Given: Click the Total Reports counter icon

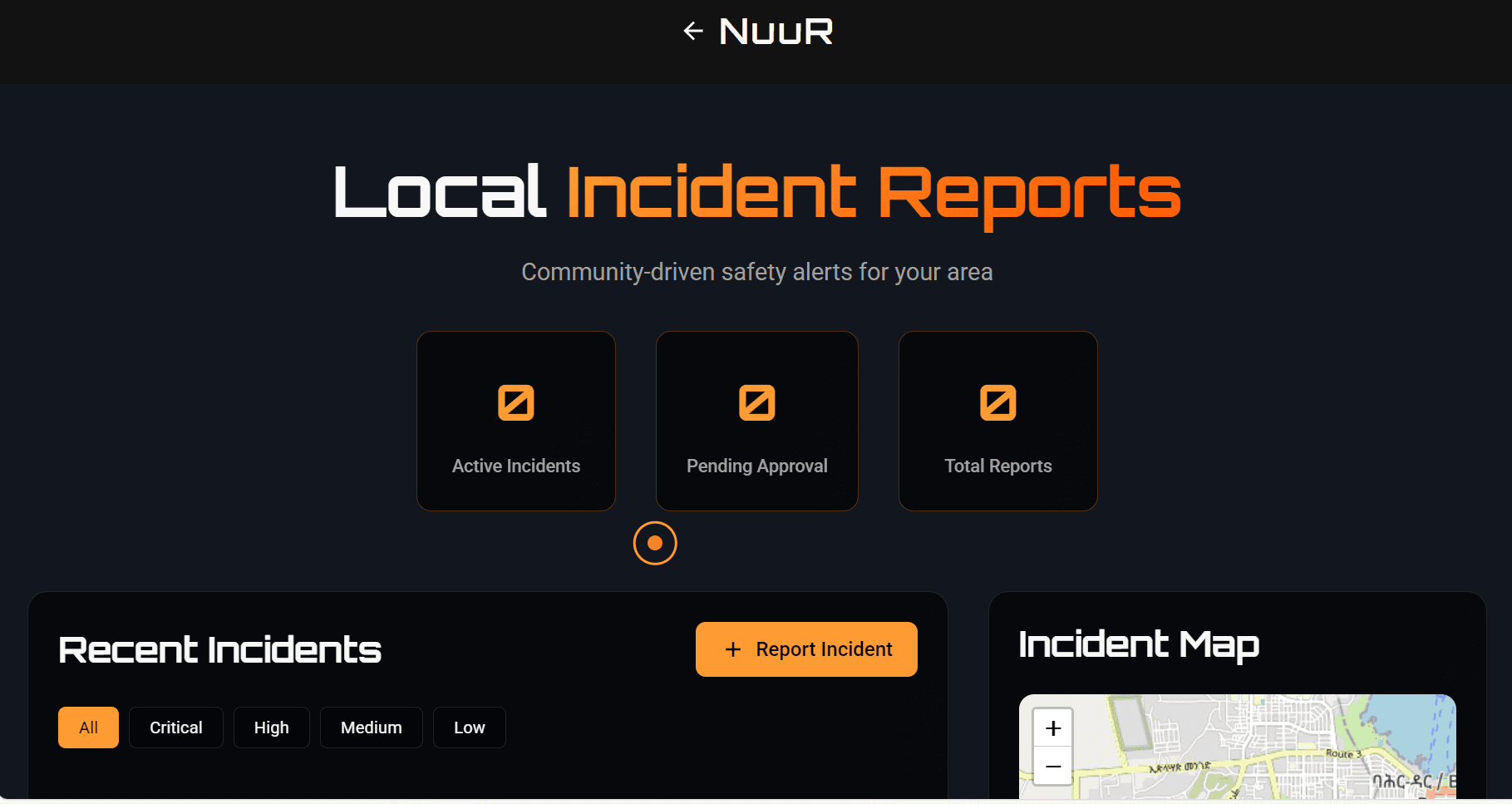Looking at the screenshot, I should (x=997, y=402).
